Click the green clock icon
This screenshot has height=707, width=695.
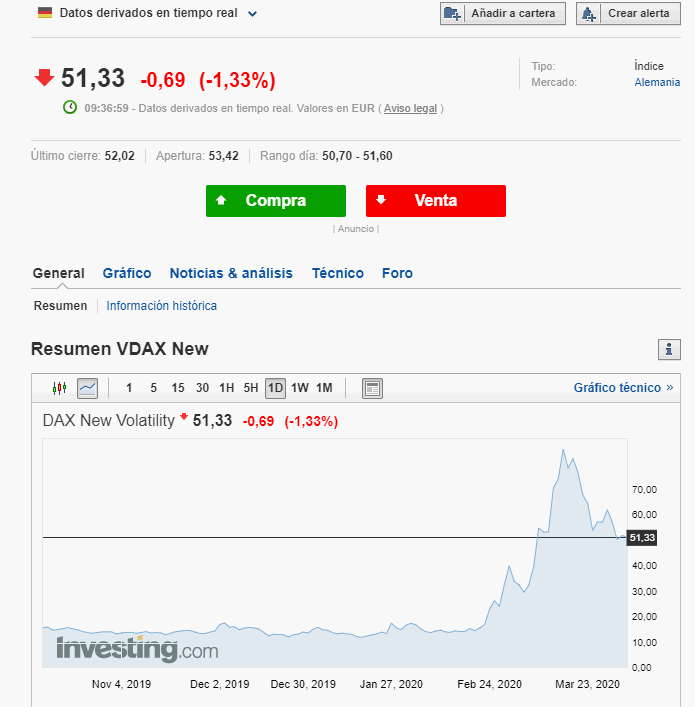pyautogui.click(x=70, y=107)
